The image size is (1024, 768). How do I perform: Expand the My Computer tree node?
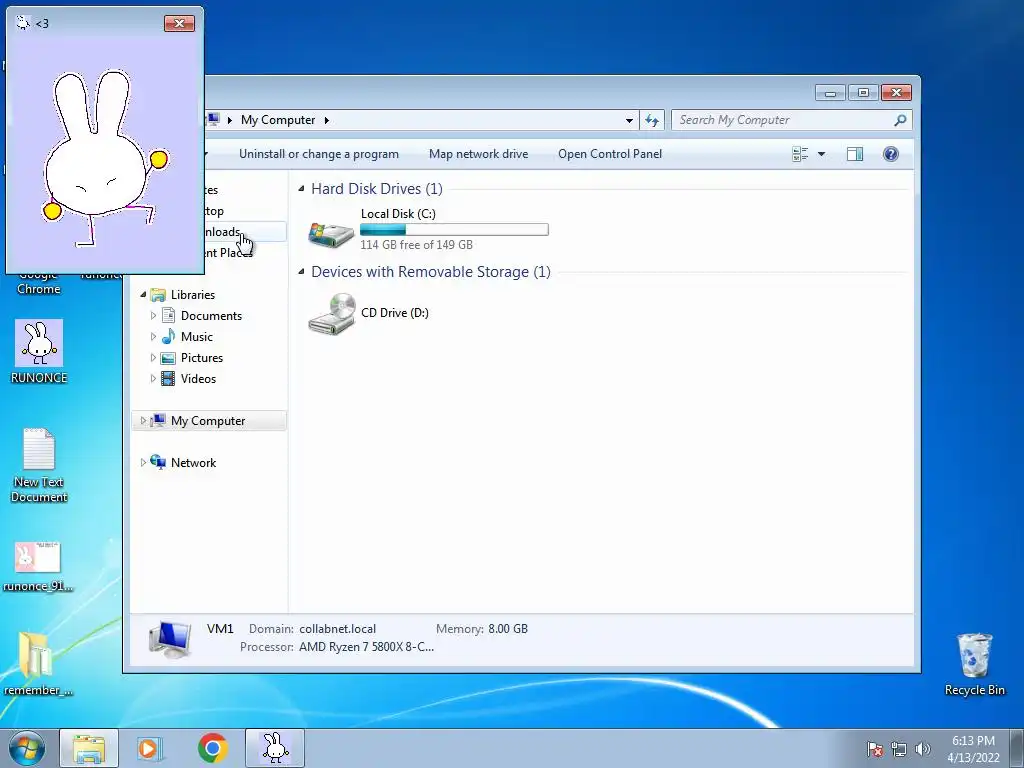pos(143,421)
